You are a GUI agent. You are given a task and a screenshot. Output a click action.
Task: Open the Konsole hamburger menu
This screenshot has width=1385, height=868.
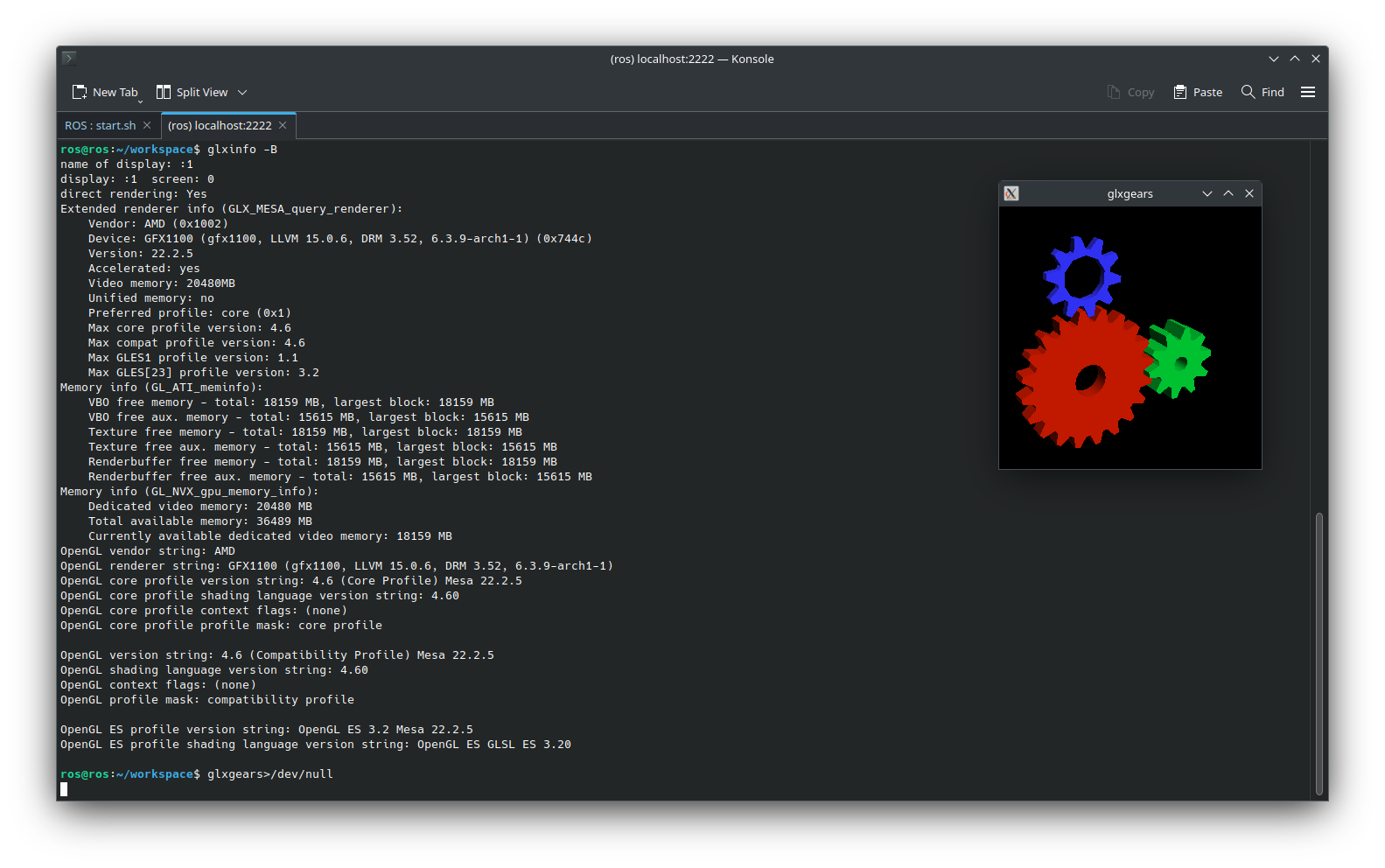[1308, 92]
